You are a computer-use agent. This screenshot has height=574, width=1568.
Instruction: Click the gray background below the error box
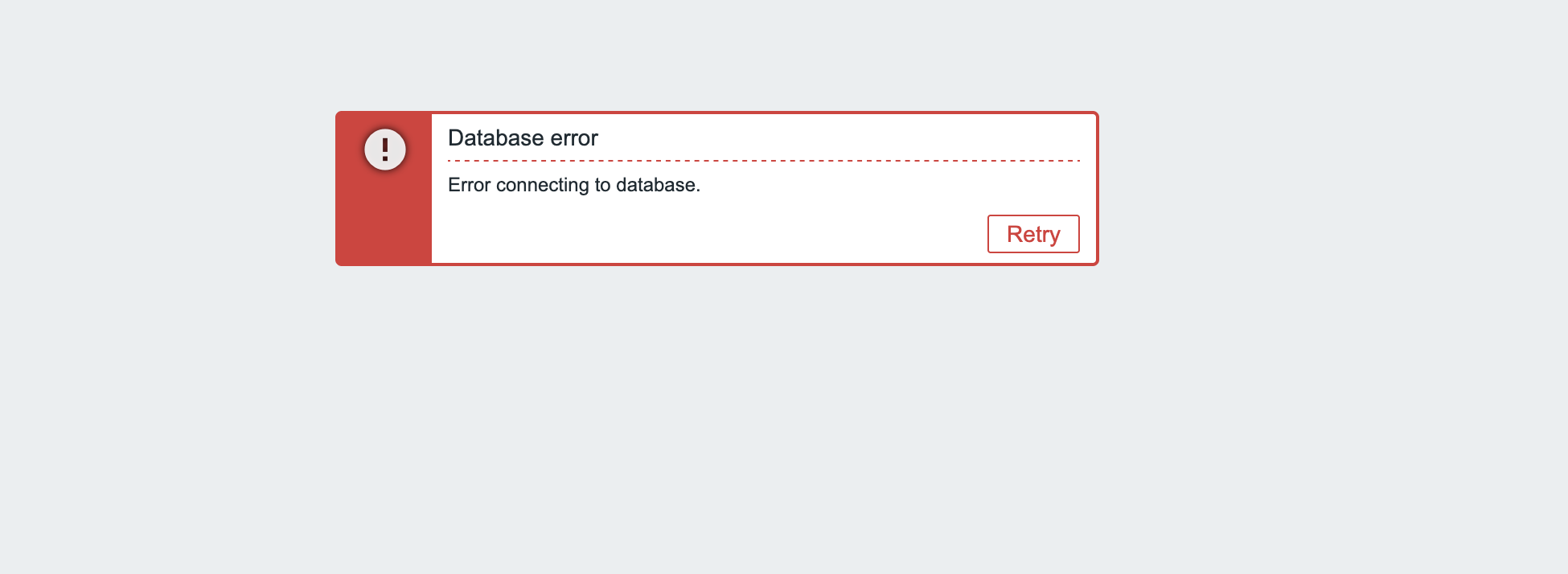point(716,418)
